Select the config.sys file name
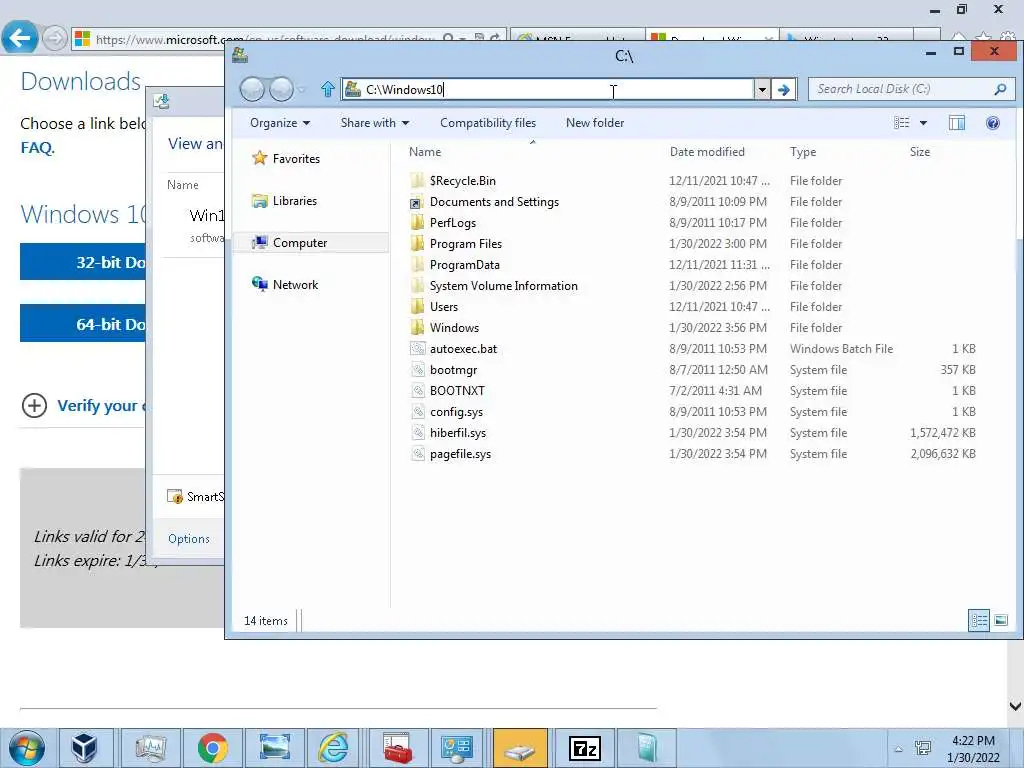The height and width of the screenshot is (768, 1024). pos(456,412)
